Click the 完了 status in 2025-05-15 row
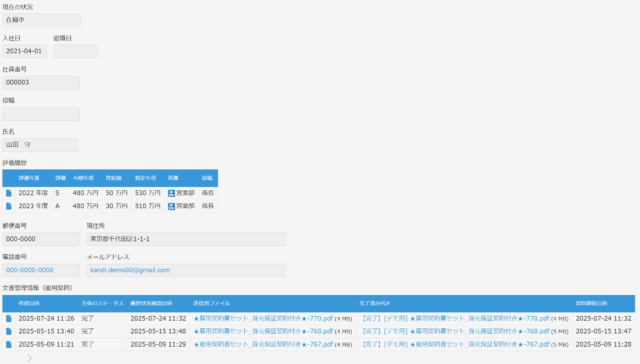 87,331
